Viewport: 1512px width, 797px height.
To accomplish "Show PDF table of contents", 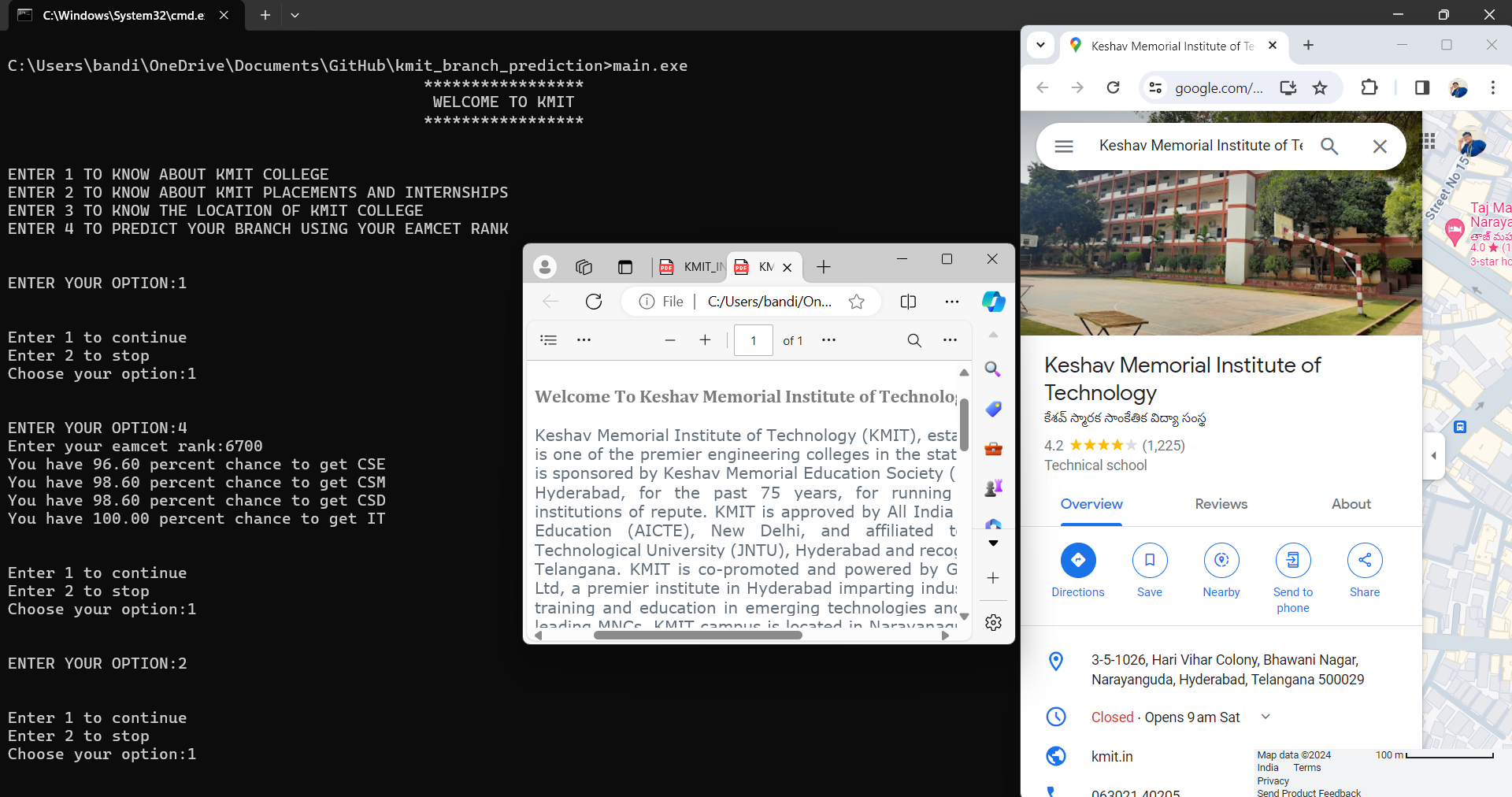I will 549,340.
